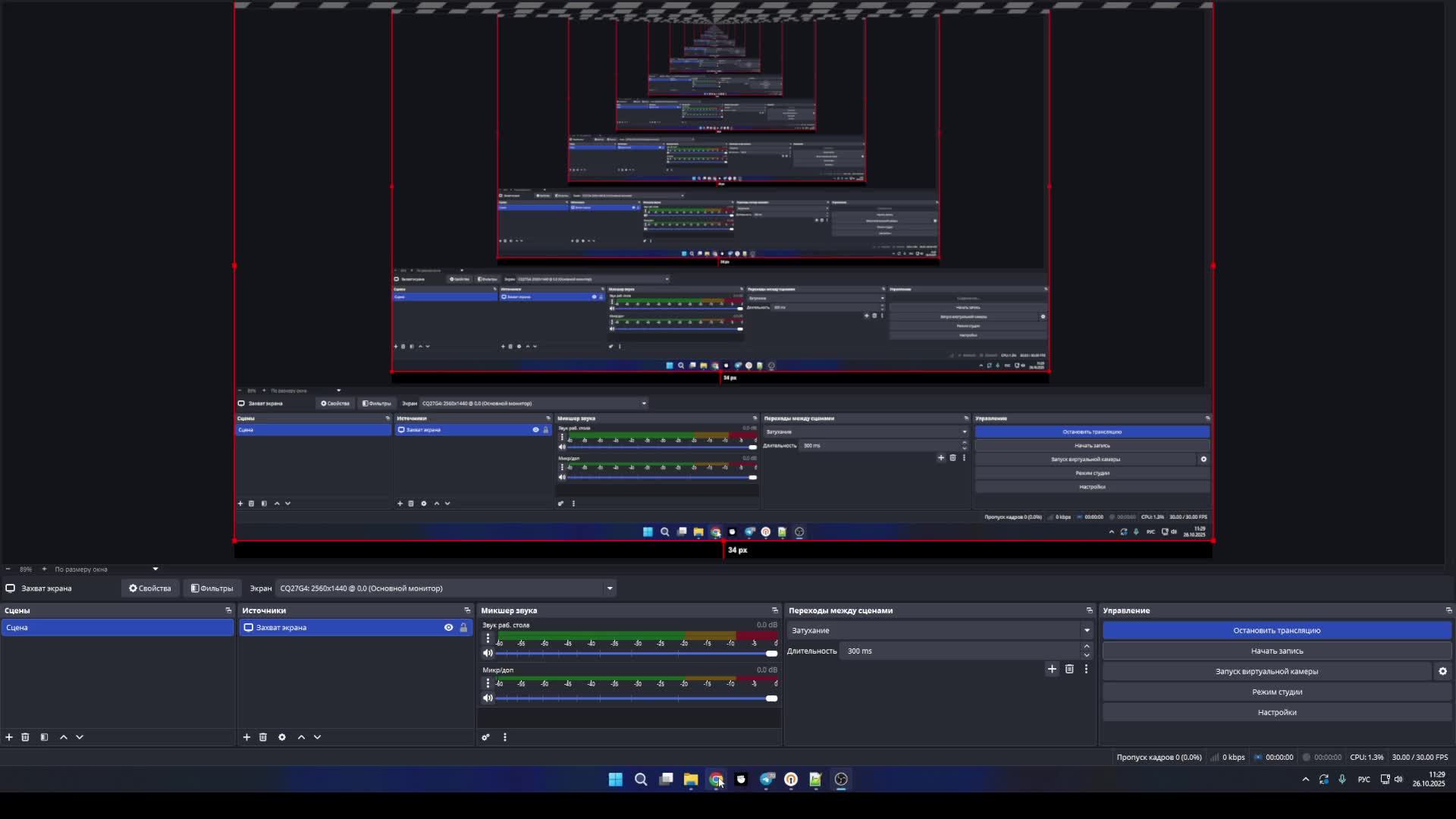Open the clock showing 11:29 in the taskbar
The height and width of the screenshot is (819, 1456).
click(1429, 779)
